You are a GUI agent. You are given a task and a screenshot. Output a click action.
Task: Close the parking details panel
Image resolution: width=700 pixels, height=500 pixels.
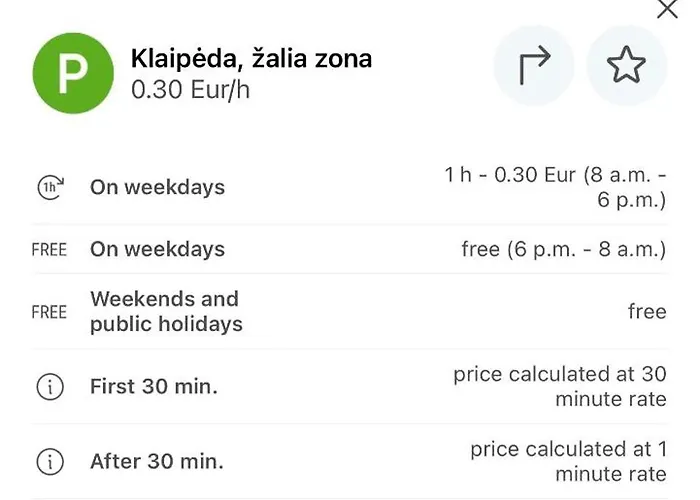click(x=666, y=10)
